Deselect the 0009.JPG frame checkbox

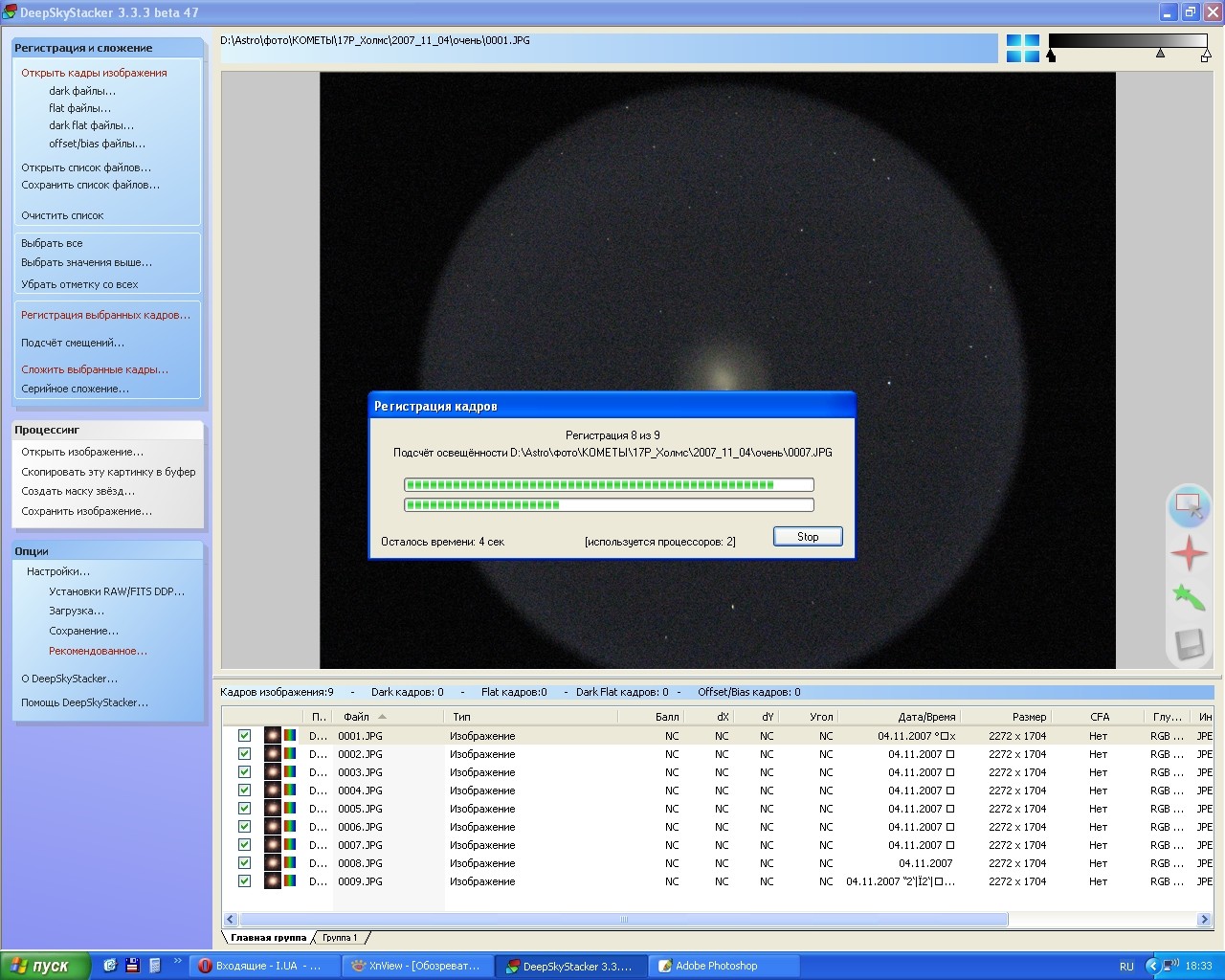245,881
